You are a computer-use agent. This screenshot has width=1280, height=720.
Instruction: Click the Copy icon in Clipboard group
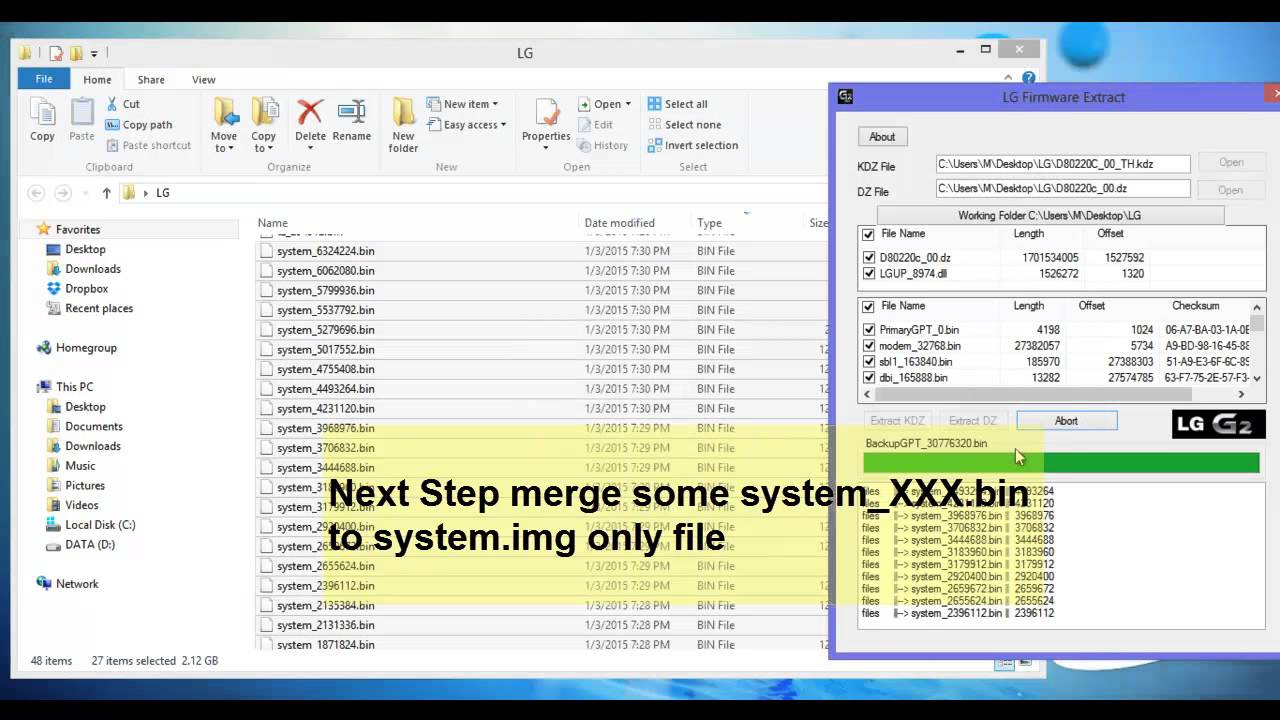coord(42,111)
